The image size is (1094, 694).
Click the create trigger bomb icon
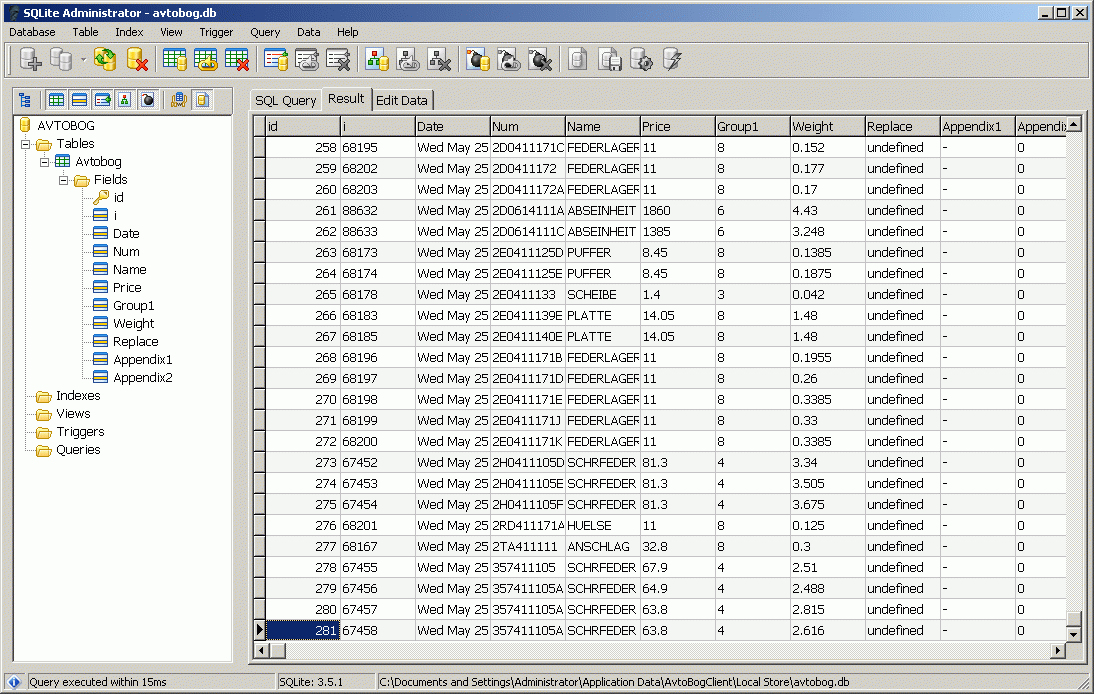(478, 60)
